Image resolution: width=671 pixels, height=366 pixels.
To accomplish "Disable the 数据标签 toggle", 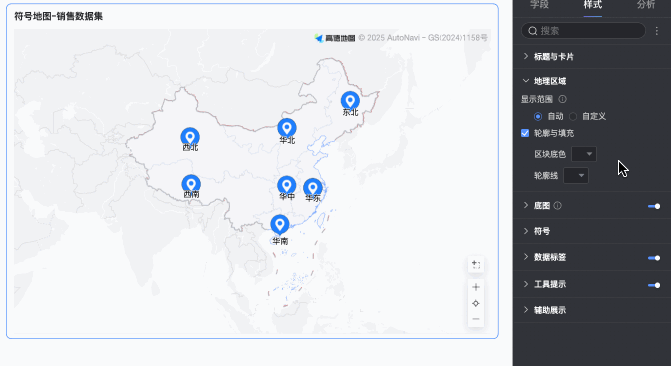I will coord(654,258).
